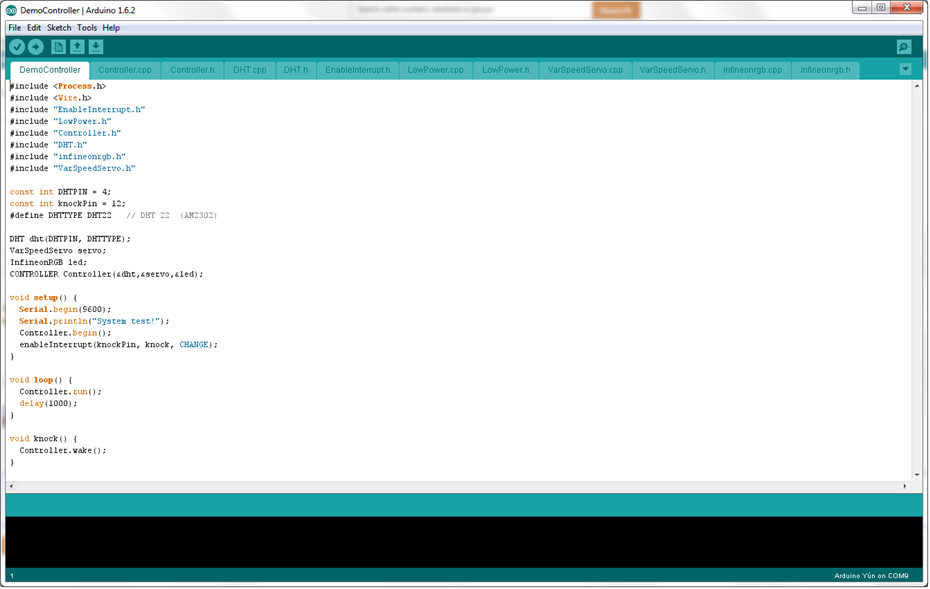Image resolution: width=930 pixels, height=589 pixels.
Task: Click the 'Controller.wake();' line
Action: pos(63,450)
